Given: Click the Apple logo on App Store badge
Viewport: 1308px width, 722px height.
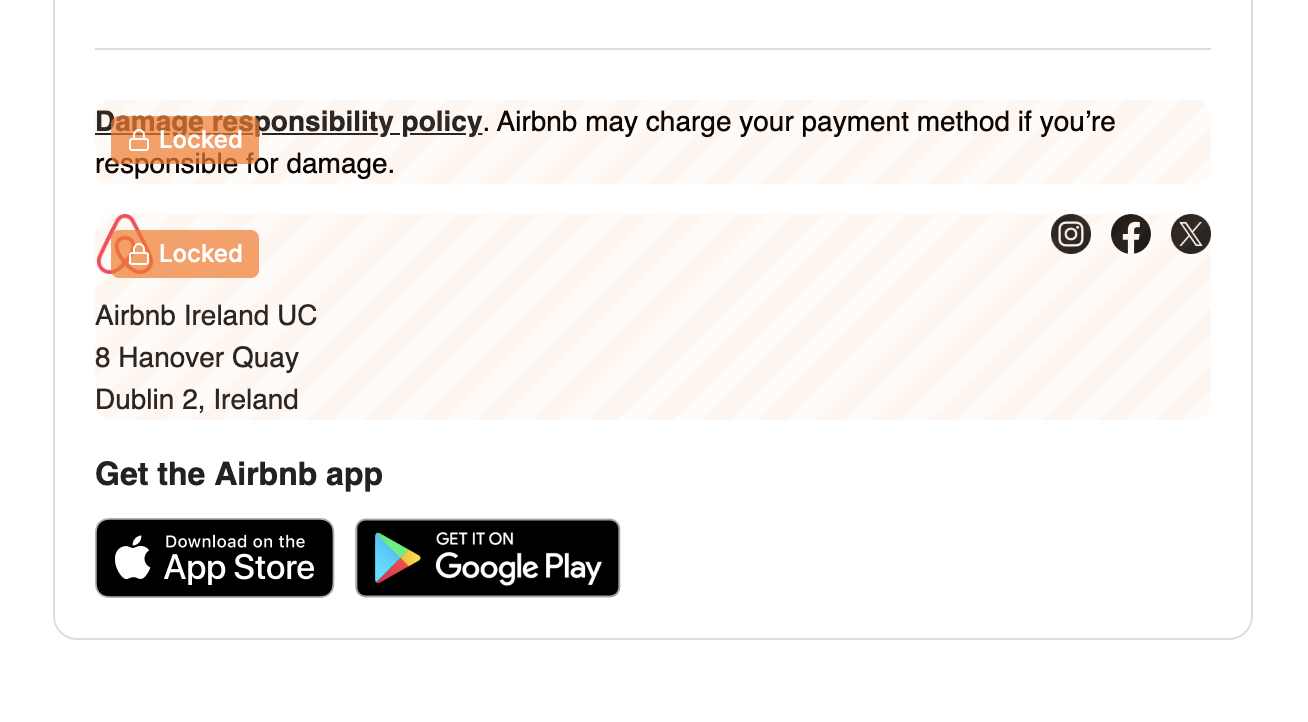Looking at the screenshot, I should (x=133, y=558).
